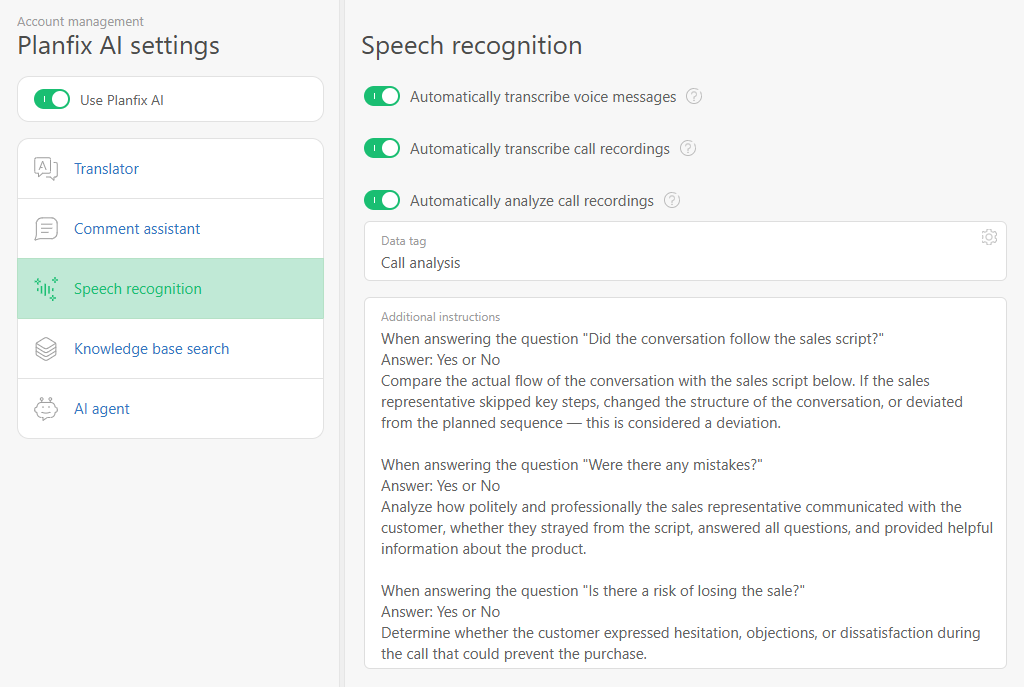Click Account management breadcrumb link
Viewport: 1024px width, 687px height.
[x=80, y=22]
